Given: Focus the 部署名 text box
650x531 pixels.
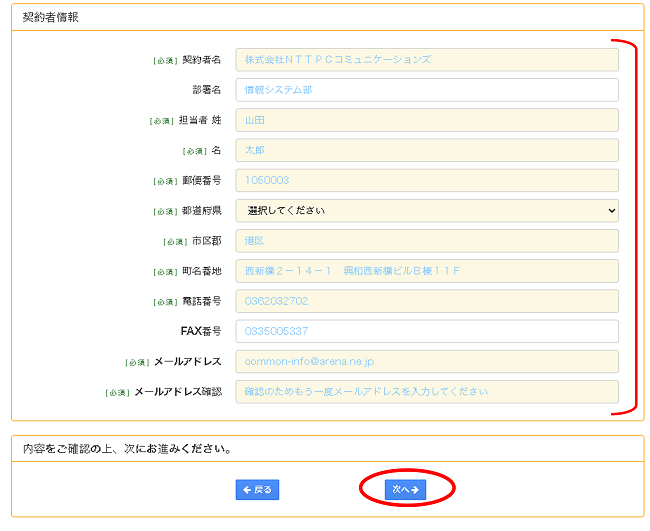Looking at the screenshot, I should click(x=427, y=90).
